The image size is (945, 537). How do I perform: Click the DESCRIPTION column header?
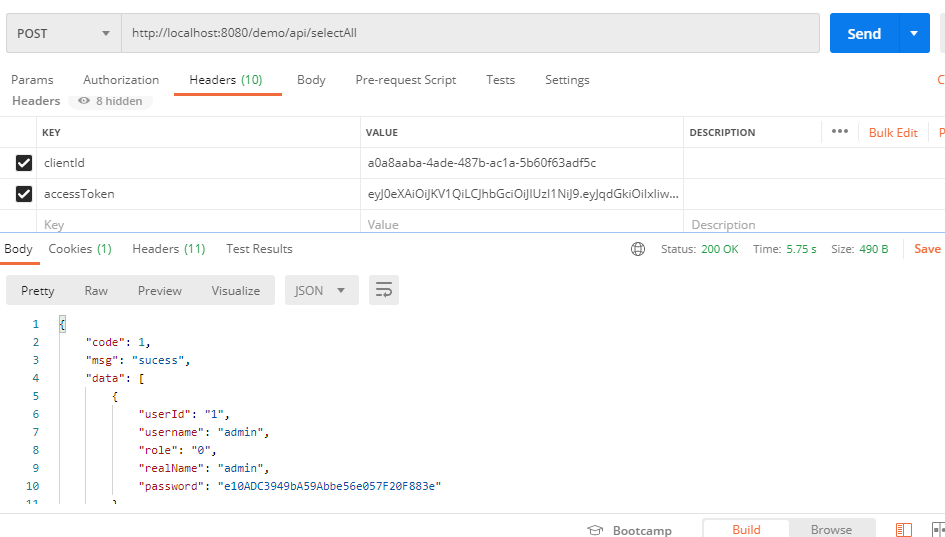(722, 133)
